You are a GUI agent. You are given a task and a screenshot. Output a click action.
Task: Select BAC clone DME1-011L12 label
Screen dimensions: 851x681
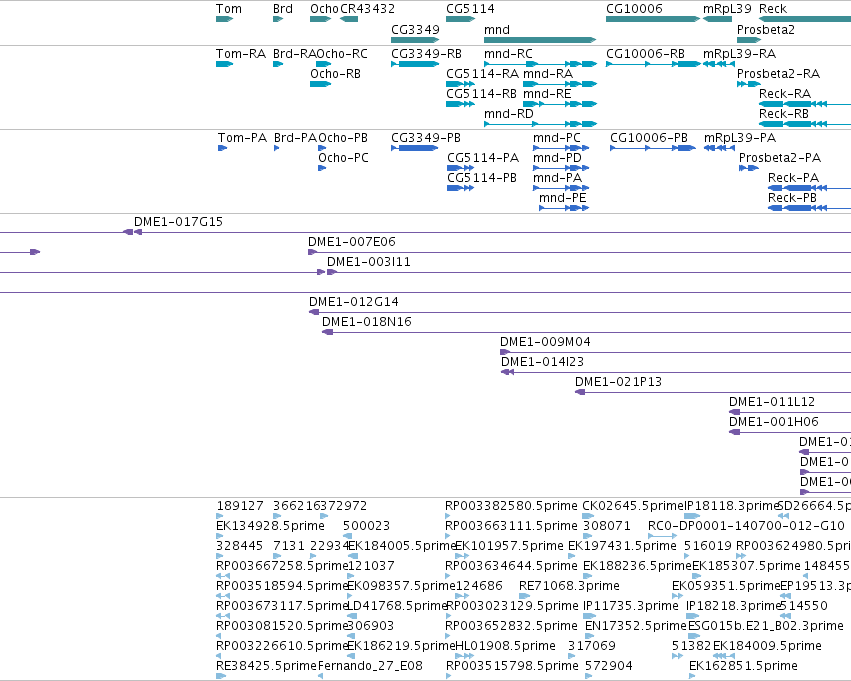tap(772, 403)
